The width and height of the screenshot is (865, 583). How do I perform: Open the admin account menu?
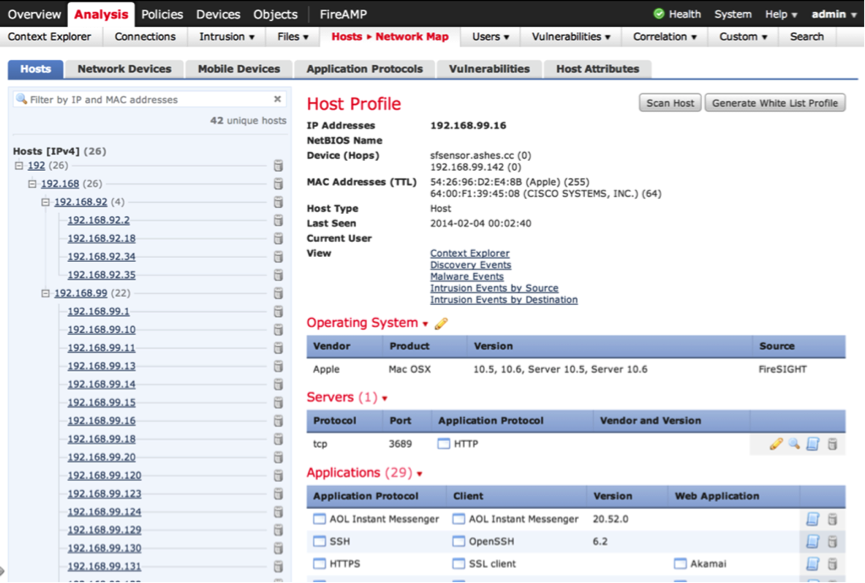(x=834, y=14)
